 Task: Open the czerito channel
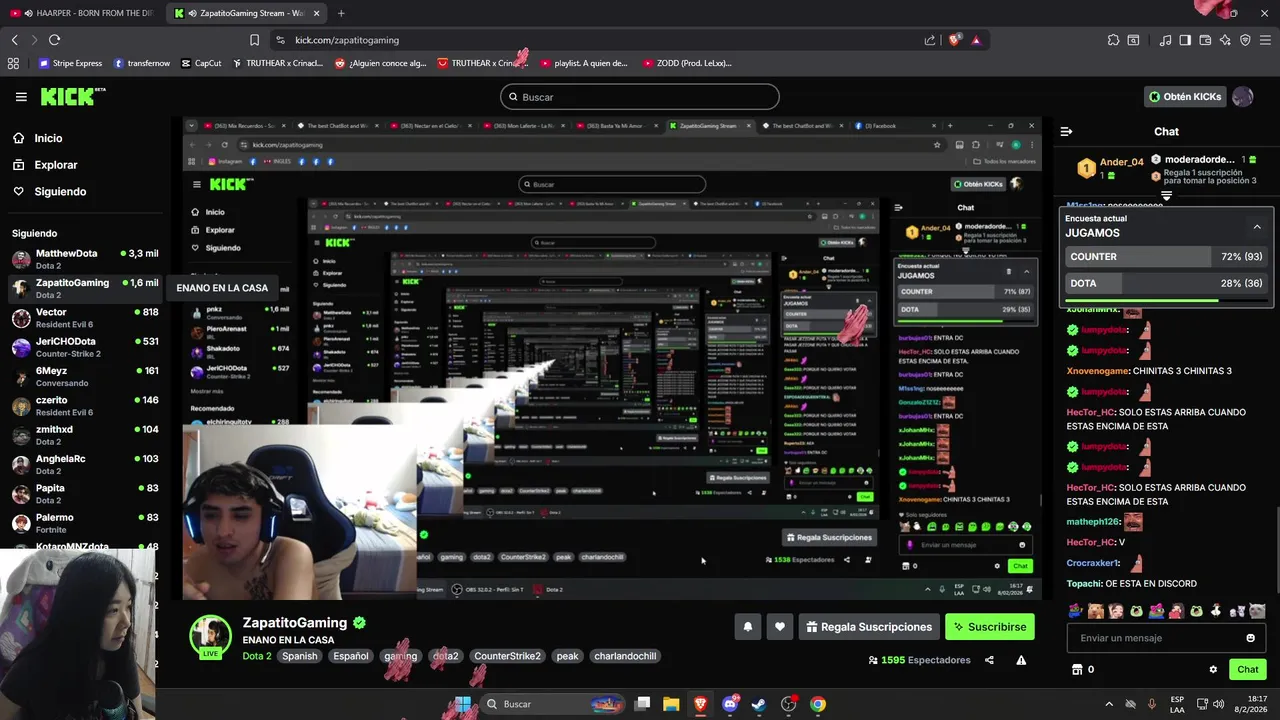(x=85, y=405)
